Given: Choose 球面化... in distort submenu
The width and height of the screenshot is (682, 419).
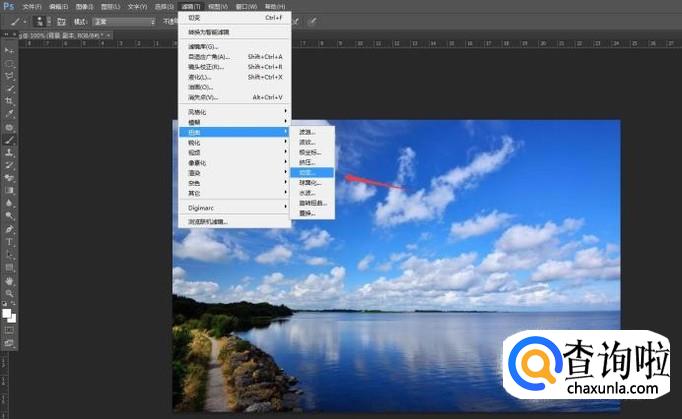Looking at the screenshot, I should [x=312, y=183].
